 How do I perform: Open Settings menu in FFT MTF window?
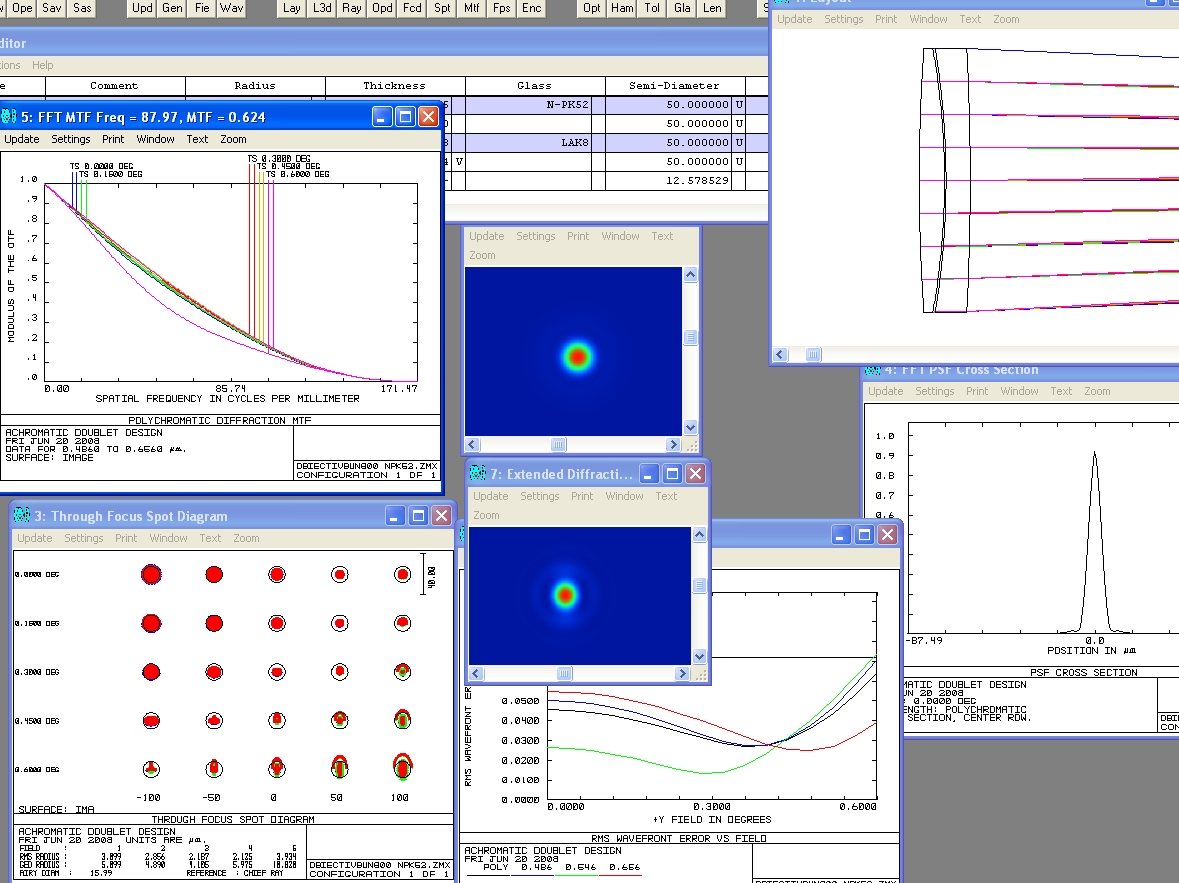[71, 139]
